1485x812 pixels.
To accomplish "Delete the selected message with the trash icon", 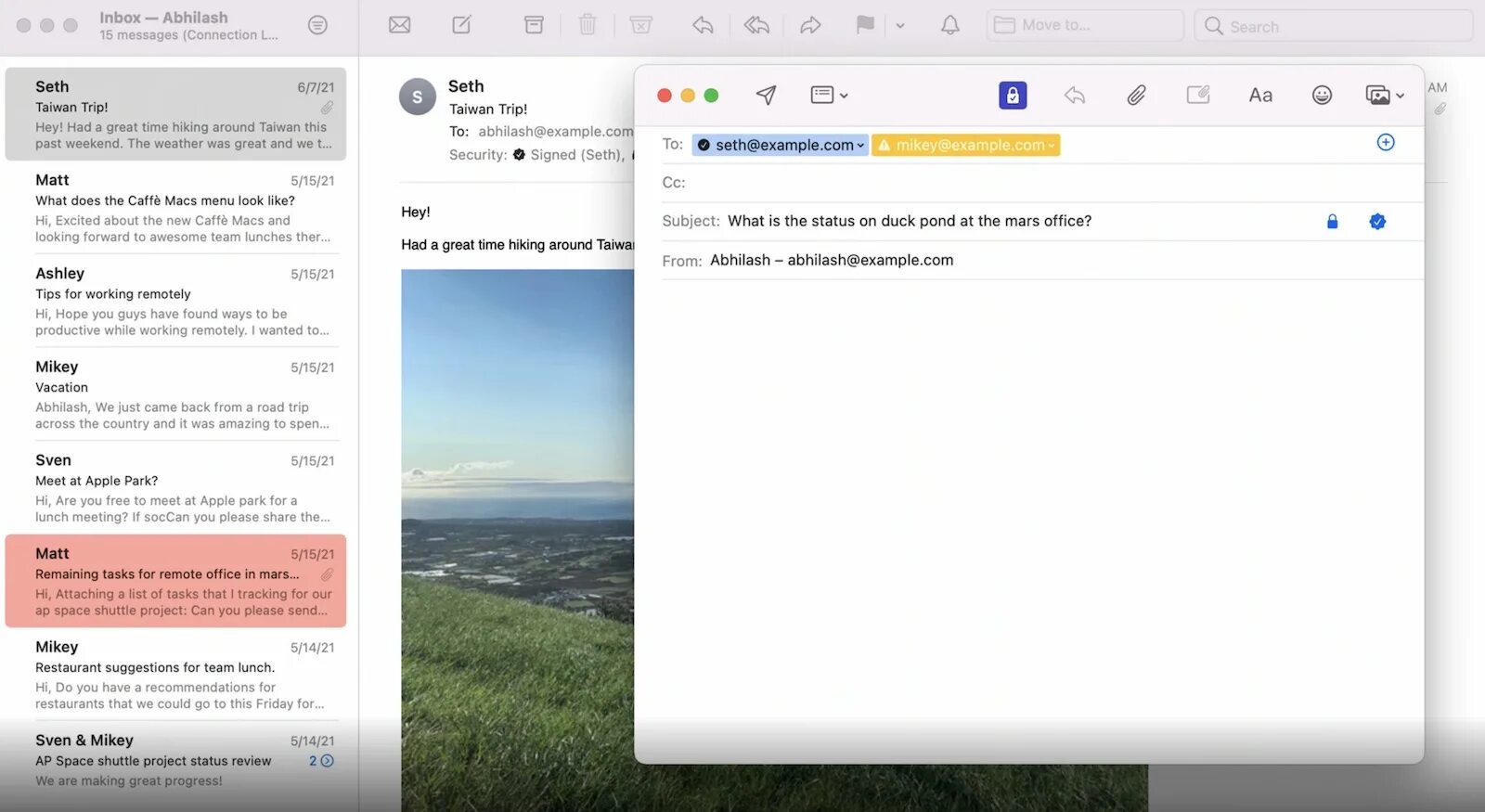I will [588, 25].
